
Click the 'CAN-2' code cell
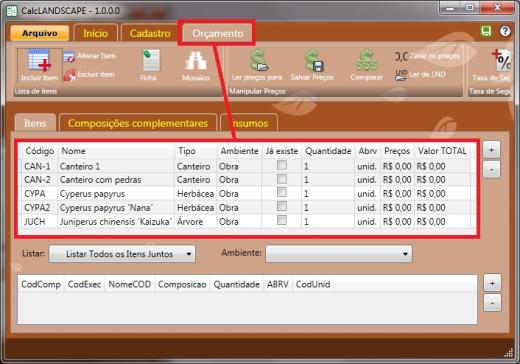tap(40, 180)
